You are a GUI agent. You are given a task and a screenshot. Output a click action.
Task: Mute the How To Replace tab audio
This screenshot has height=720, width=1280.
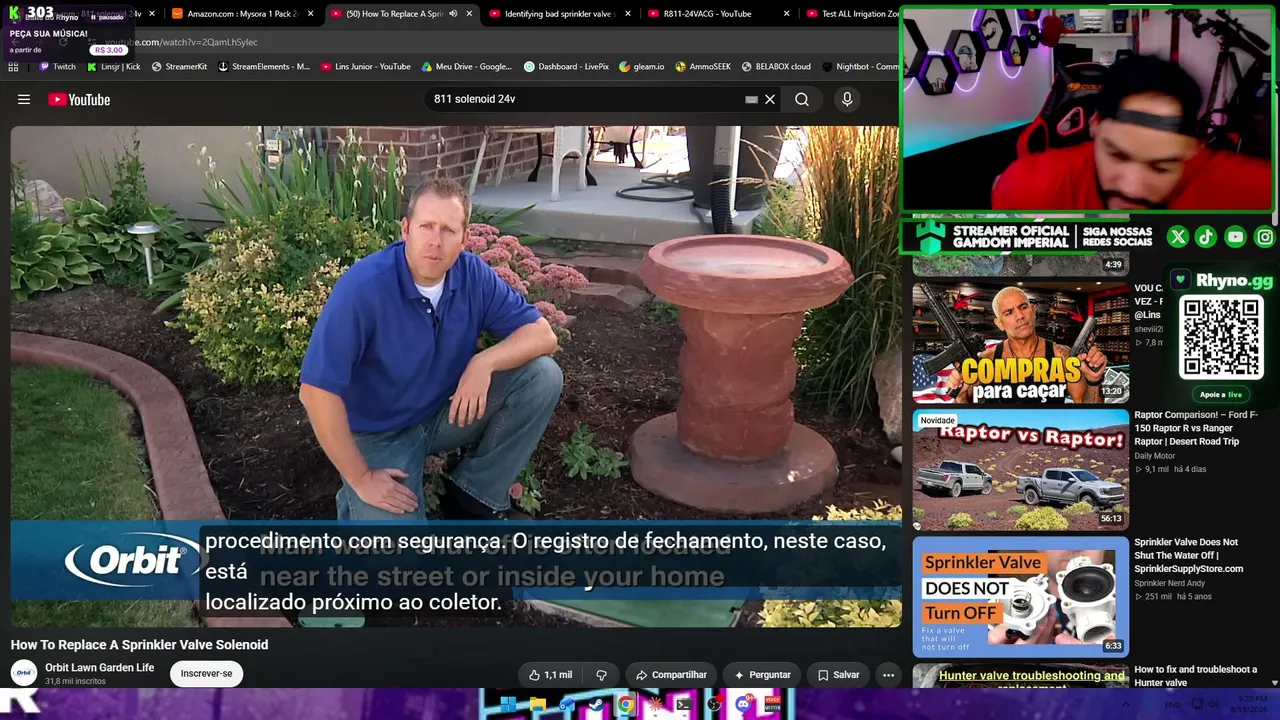pos(453,14)
